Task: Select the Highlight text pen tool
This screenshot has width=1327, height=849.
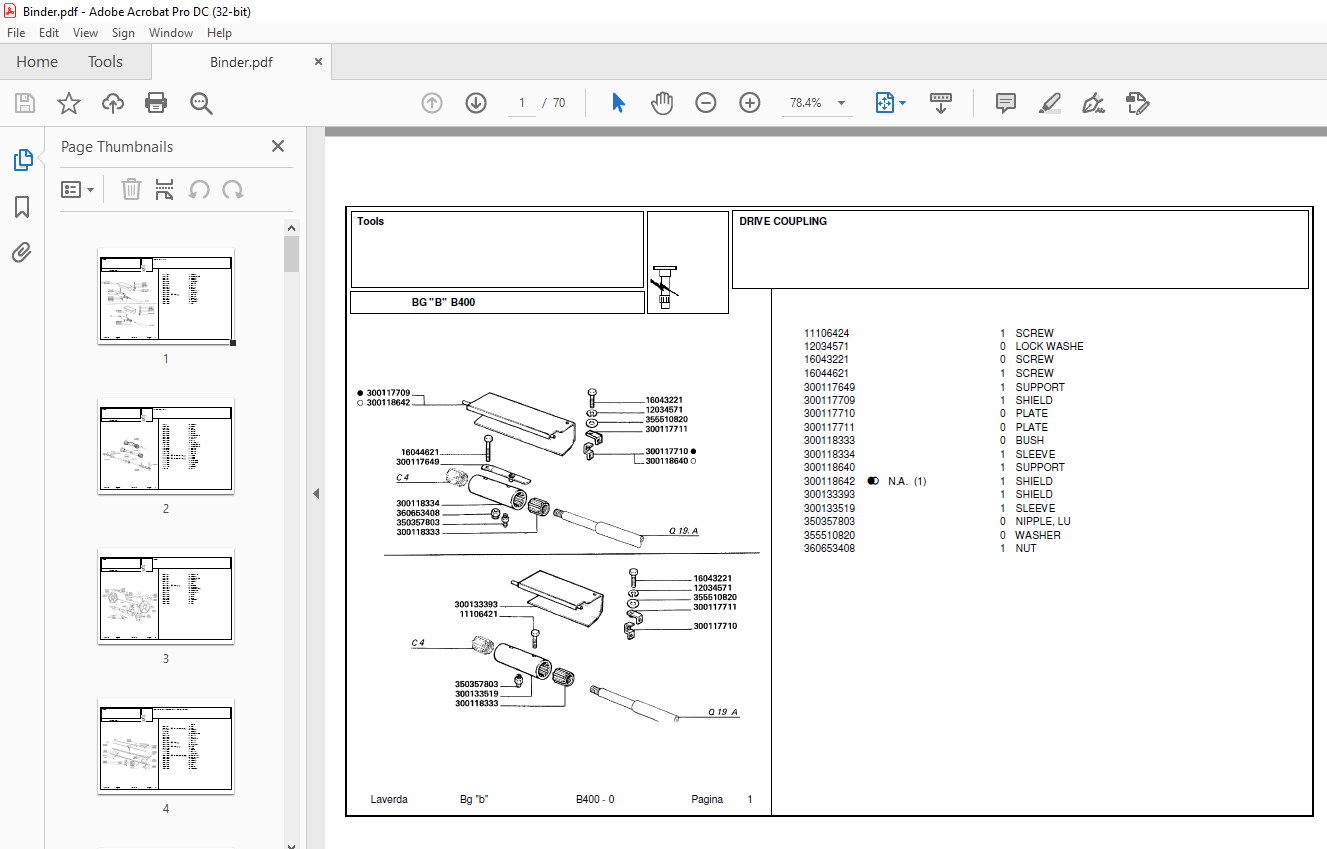Action: (1050, 103)
